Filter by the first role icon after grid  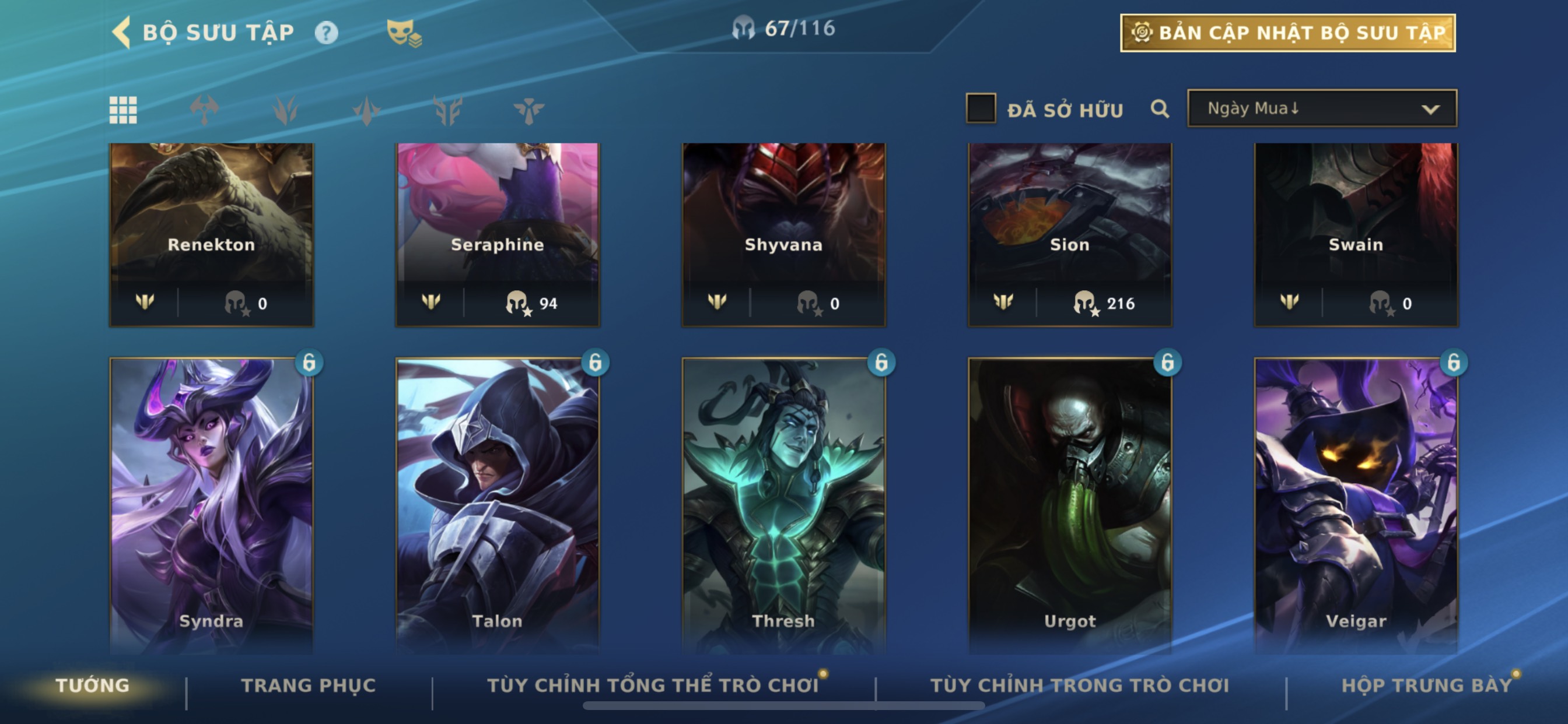204,110
